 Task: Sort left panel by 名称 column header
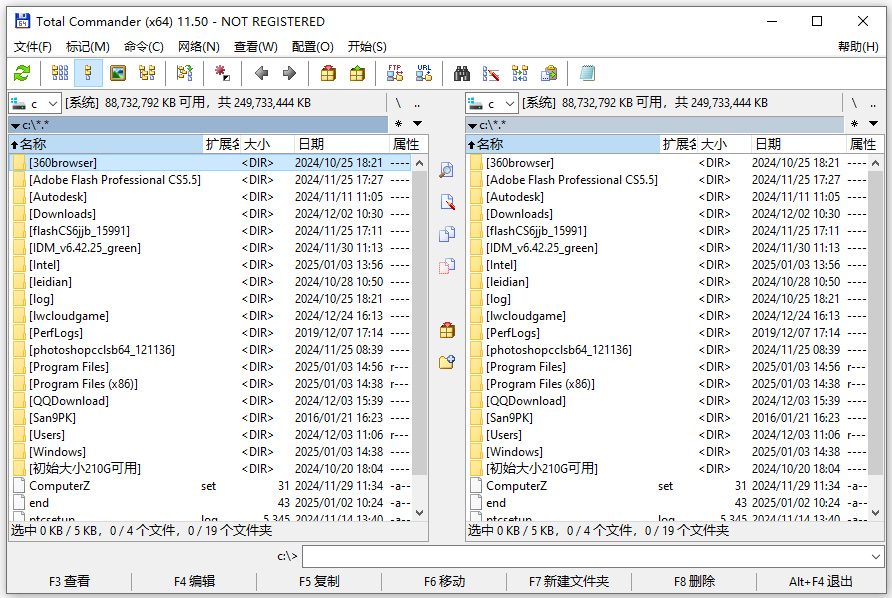click(x=106, y=145)
